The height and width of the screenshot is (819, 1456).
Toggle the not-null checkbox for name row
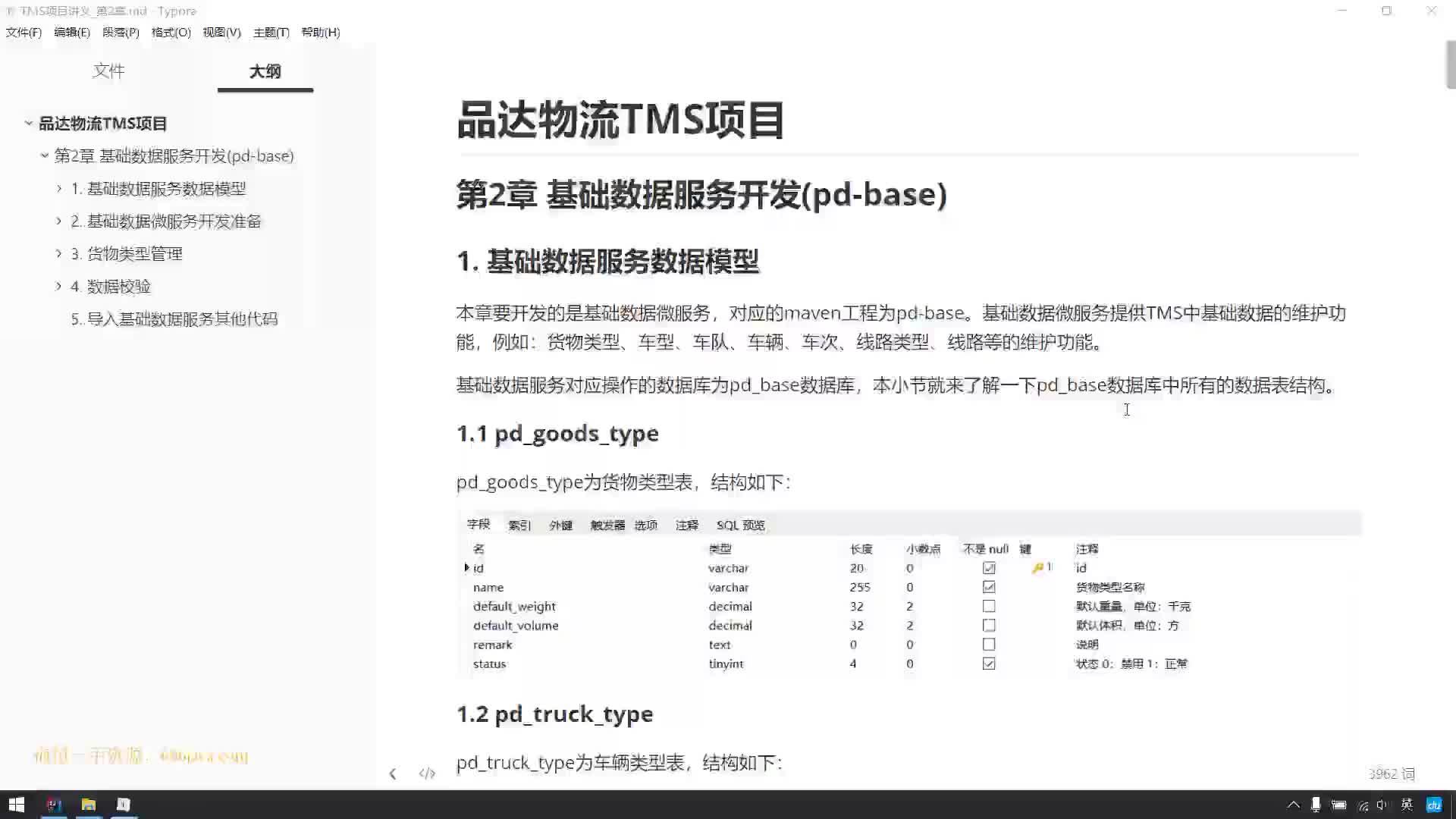click(x=989, y=587)
